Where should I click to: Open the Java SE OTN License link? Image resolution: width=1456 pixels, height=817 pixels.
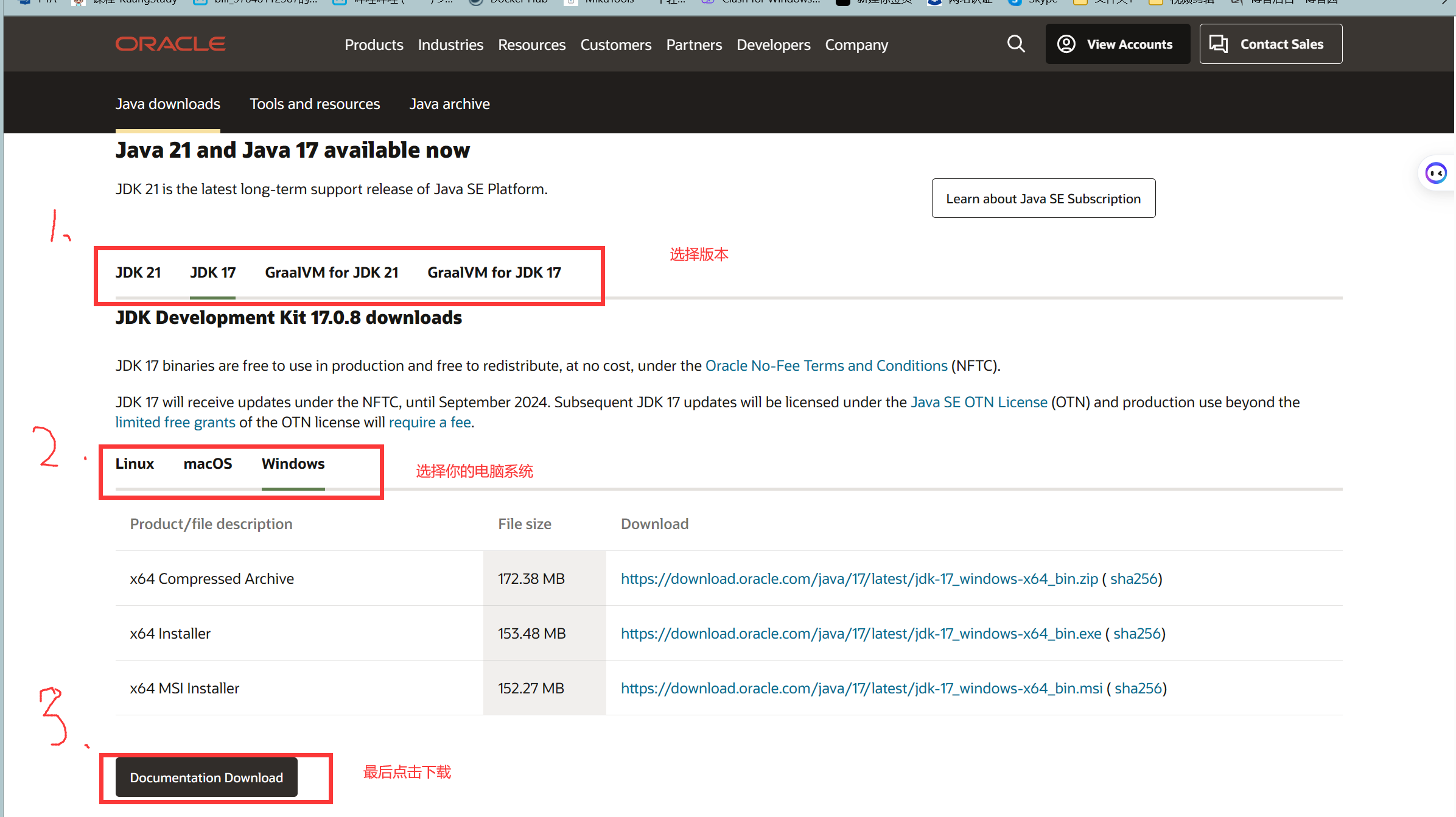[979, 402]
